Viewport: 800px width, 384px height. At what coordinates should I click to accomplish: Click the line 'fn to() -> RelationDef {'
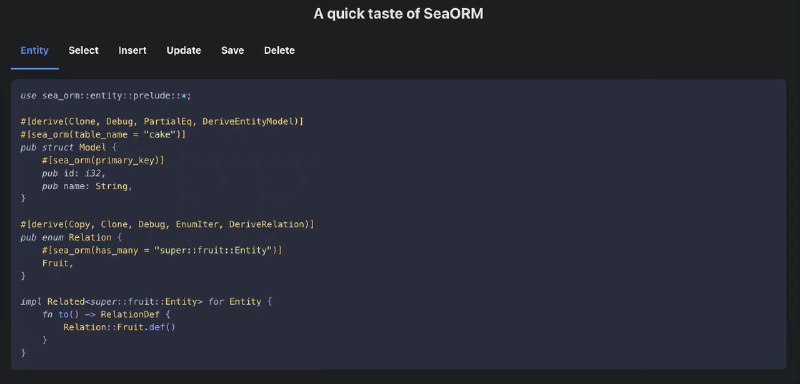[106, 314]
